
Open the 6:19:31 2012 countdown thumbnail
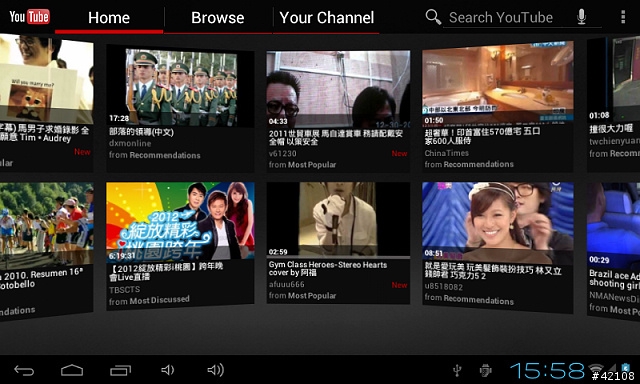(180, 221)
